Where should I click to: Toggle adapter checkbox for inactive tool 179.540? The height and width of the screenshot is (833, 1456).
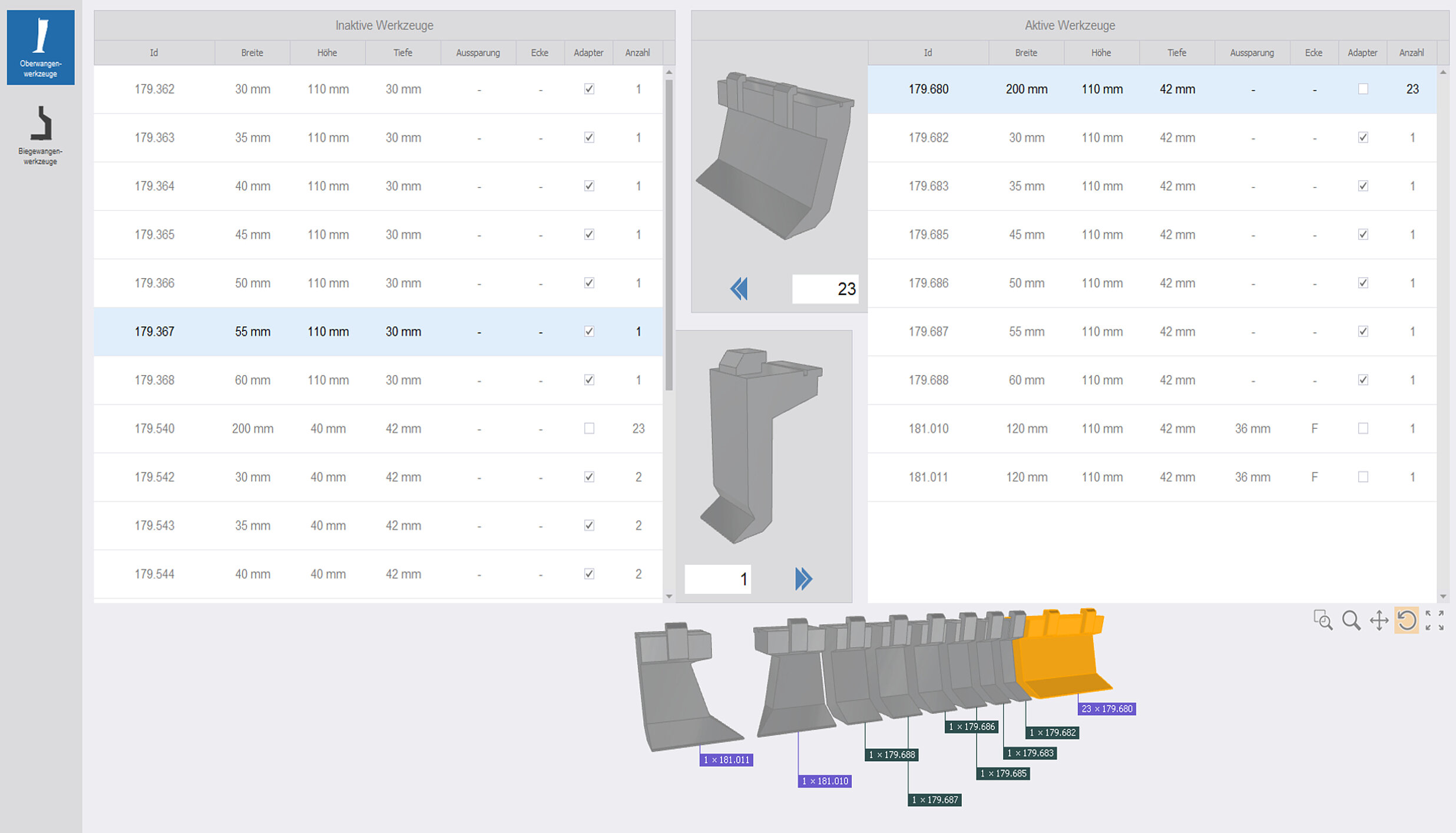[589, 428]
